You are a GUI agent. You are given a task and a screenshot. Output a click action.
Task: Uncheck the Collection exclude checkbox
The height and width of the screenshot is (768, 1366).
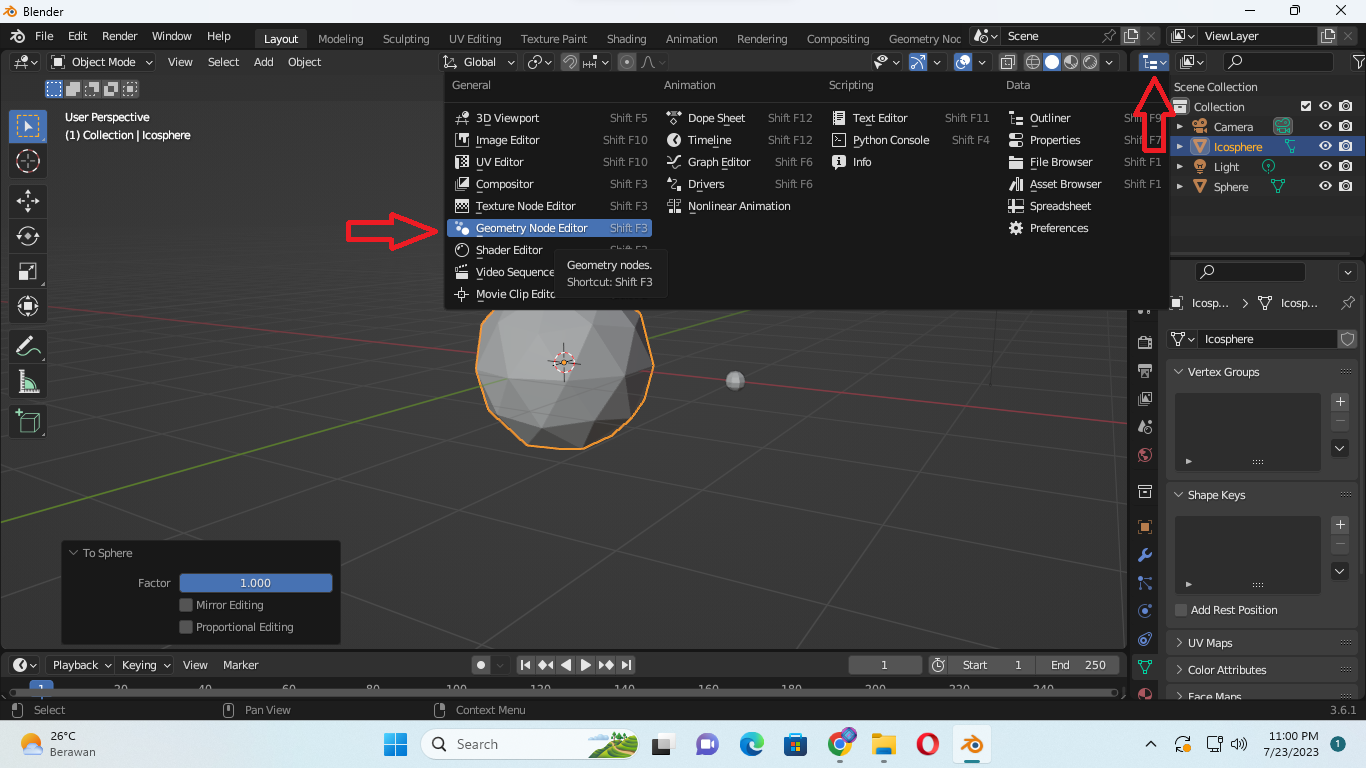[1305, 107]
